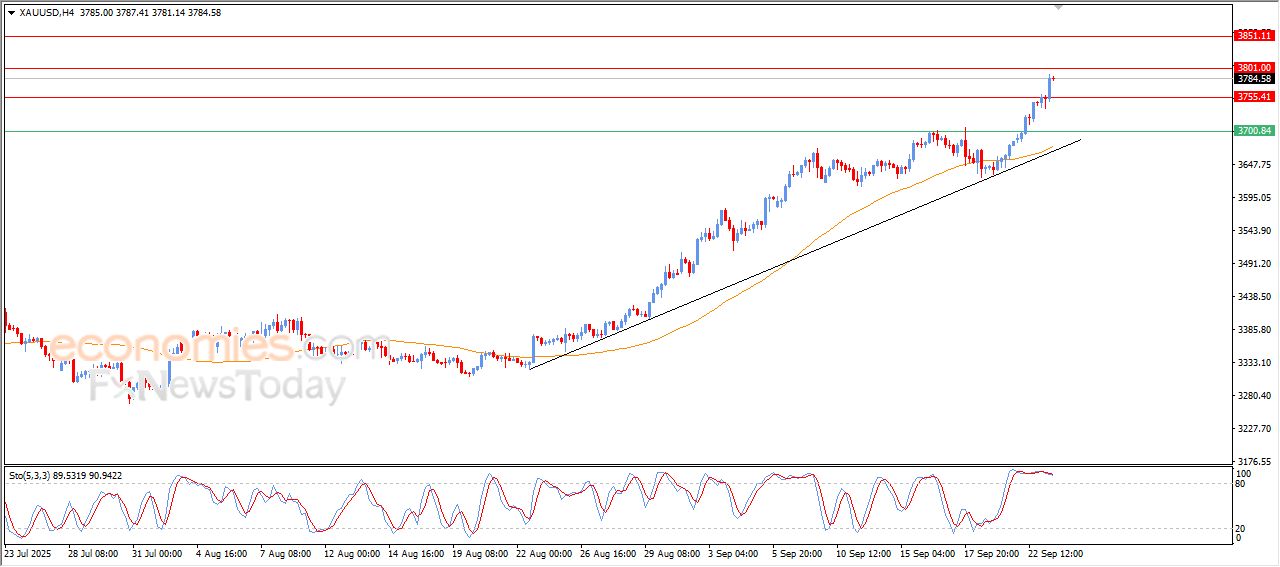Click the 3801.00 resistance price label

(1254, 68)
